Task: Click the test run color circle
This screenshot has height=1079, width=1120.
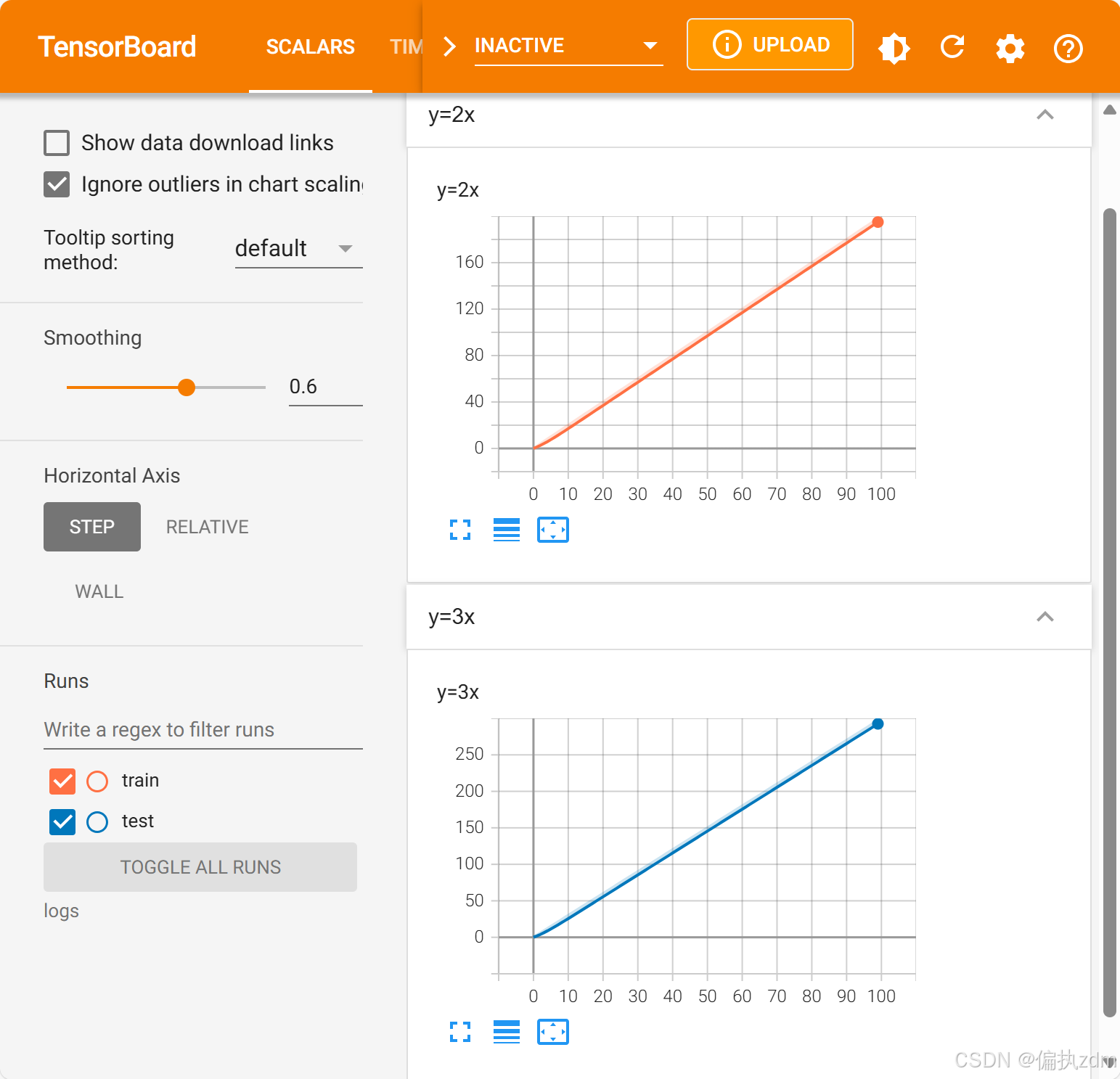Action: (97, 822)
